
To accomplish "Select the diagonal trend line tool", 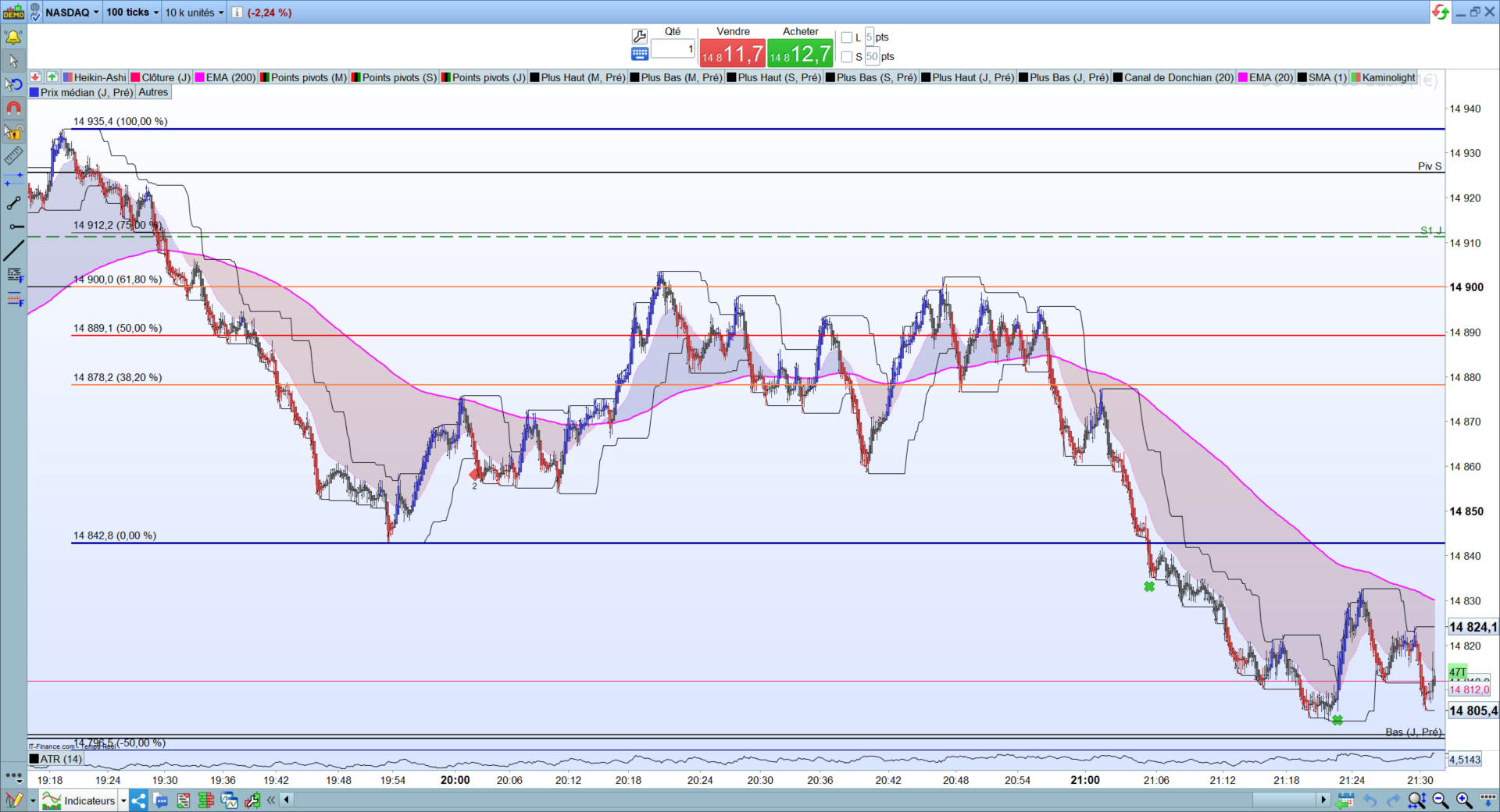I will pos(13,251).
